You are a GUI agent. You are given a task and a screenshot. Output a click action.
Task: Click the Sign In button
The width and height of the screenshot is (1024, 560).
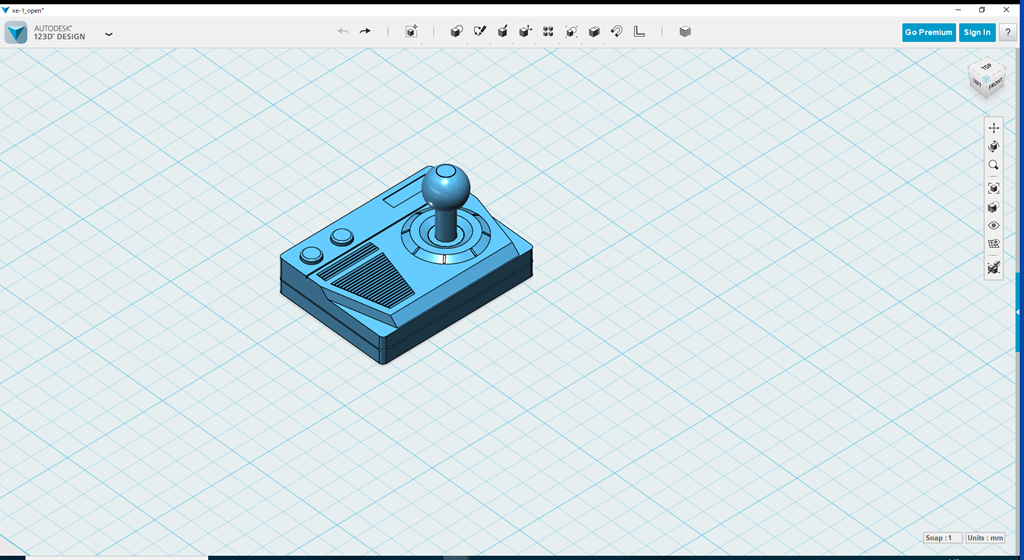coord(976,32)
